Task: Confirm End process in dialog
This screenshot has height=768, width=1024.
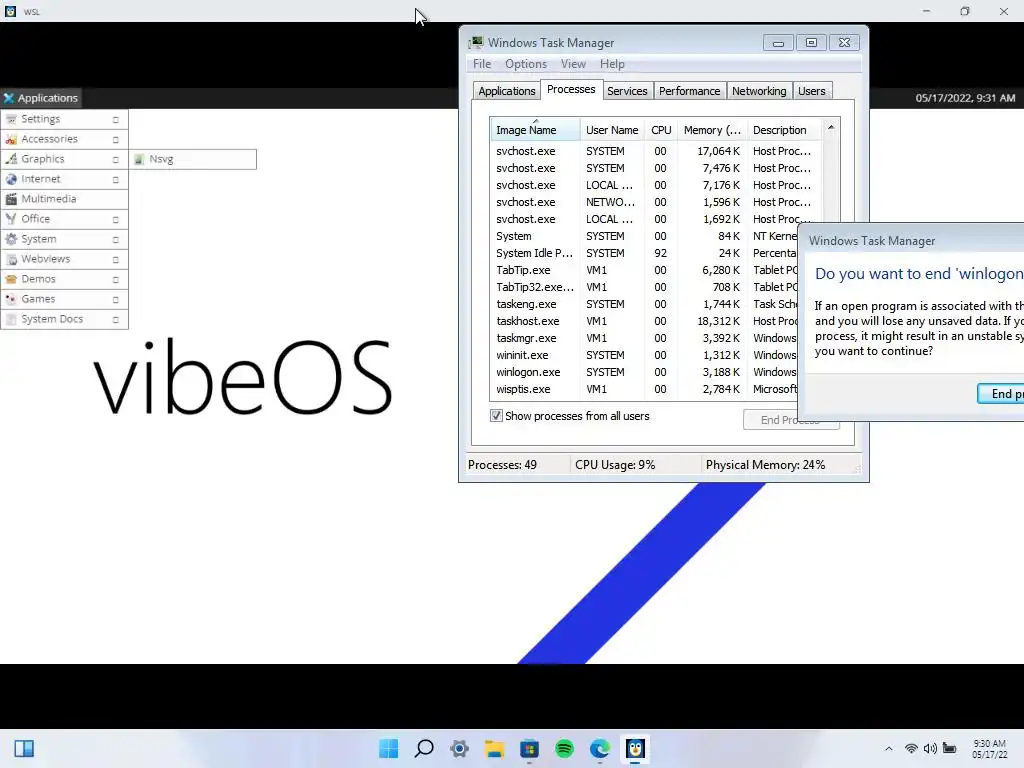Action: tap(1000, 394)
